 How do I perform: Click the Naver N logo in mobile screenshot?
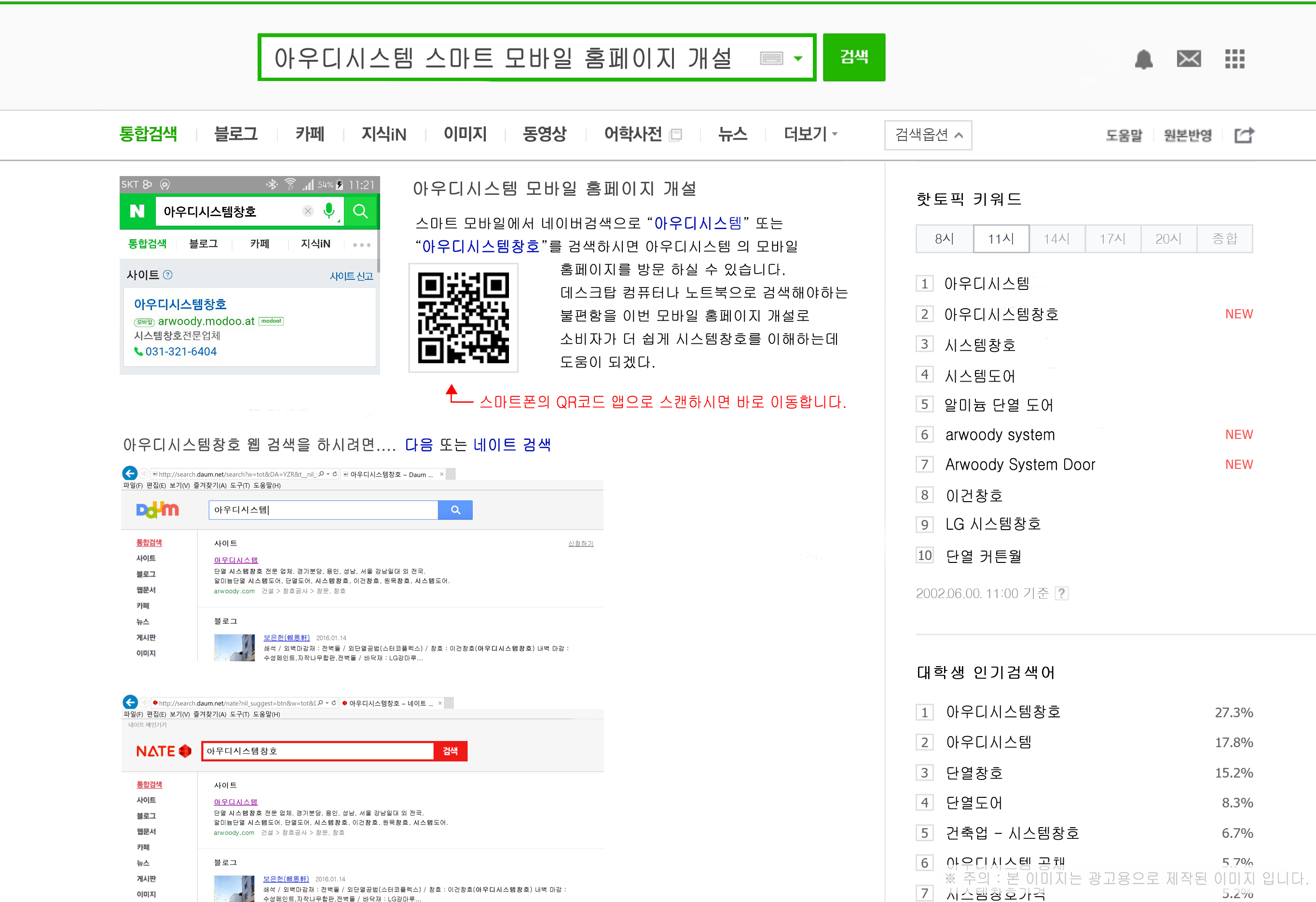click(x=137, y=211)
